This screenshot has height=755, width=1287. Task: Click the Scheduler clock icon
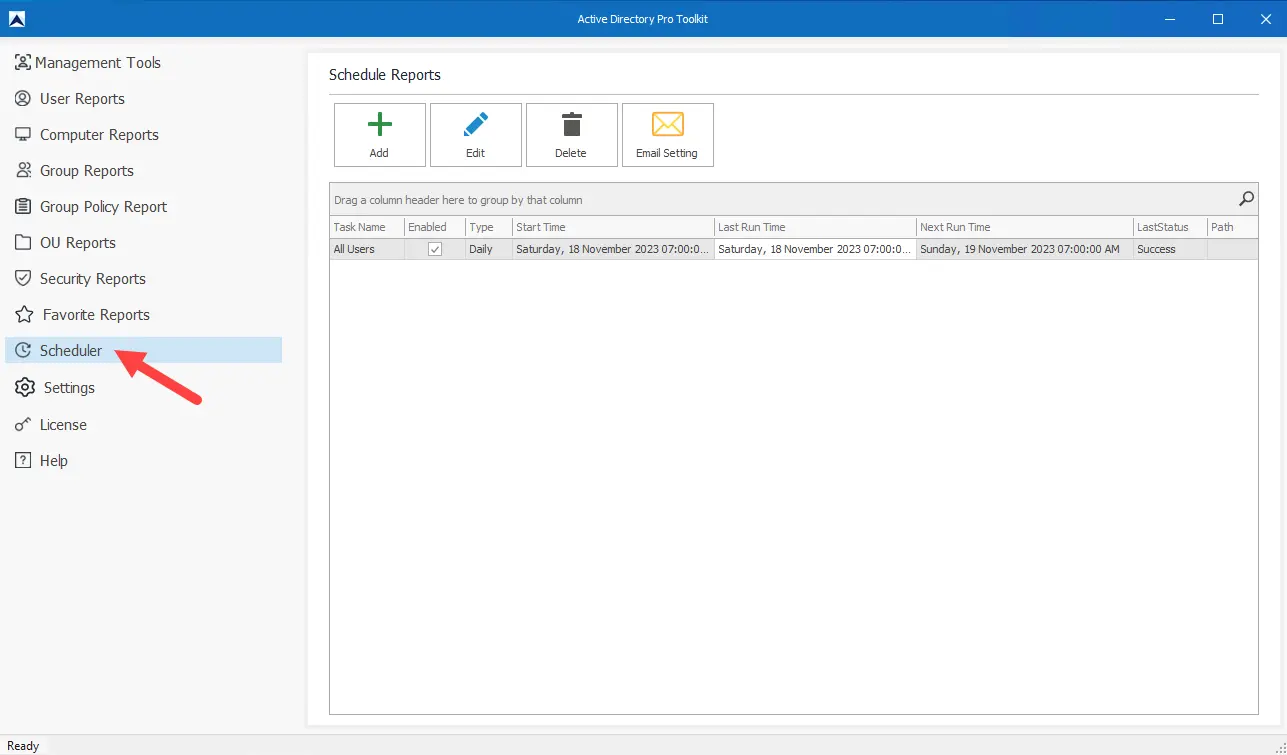[x=23, y=350]
